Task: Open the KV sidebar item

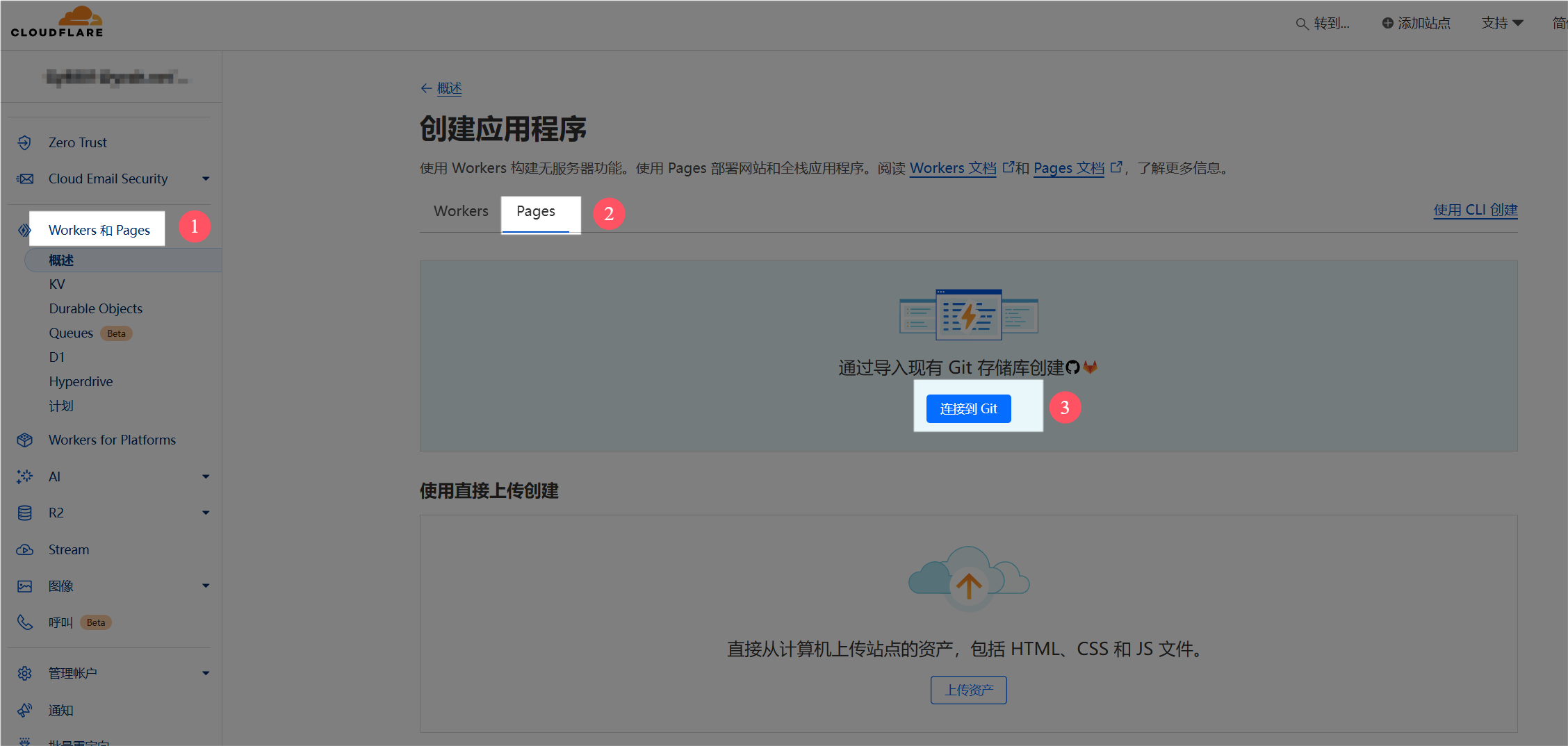Action: coord(57,284)
